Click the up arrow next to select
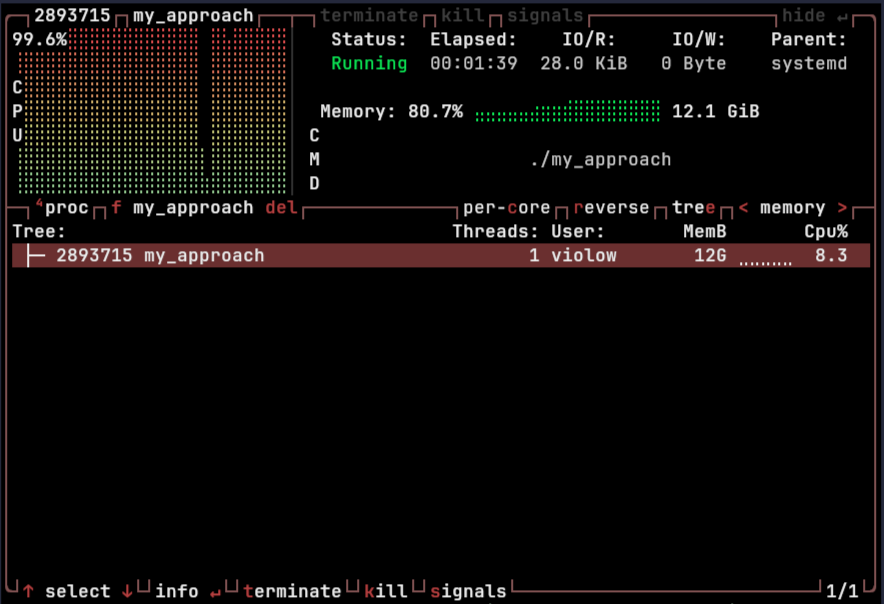This screenshot has height=604, width=884. [x=28, y=591]
